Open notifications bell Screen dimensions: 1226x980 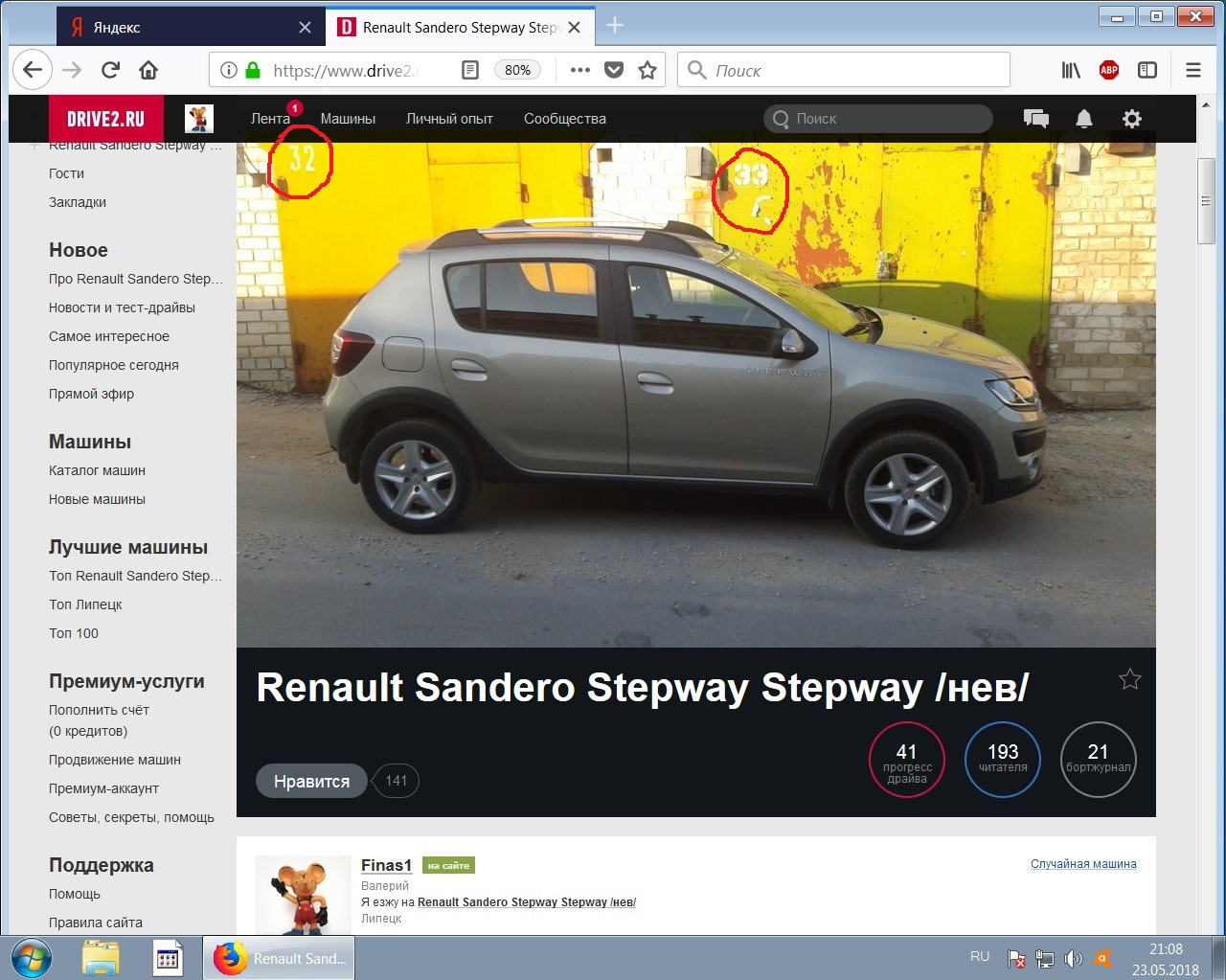[1084, 119]
